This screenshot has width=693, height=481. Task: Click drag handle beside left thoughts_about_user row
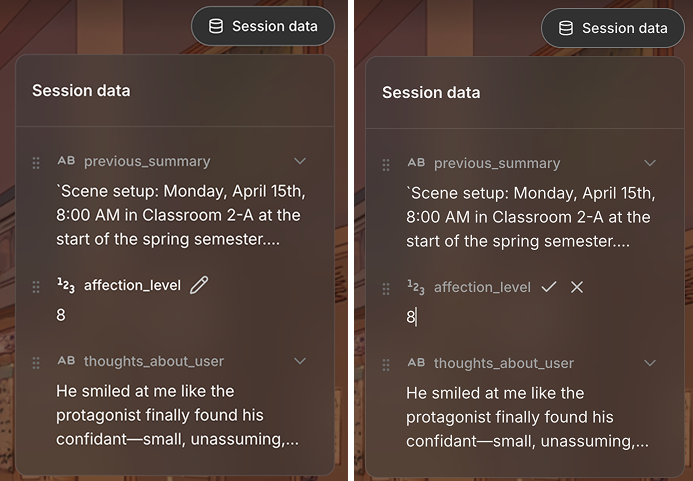[36, 362]
